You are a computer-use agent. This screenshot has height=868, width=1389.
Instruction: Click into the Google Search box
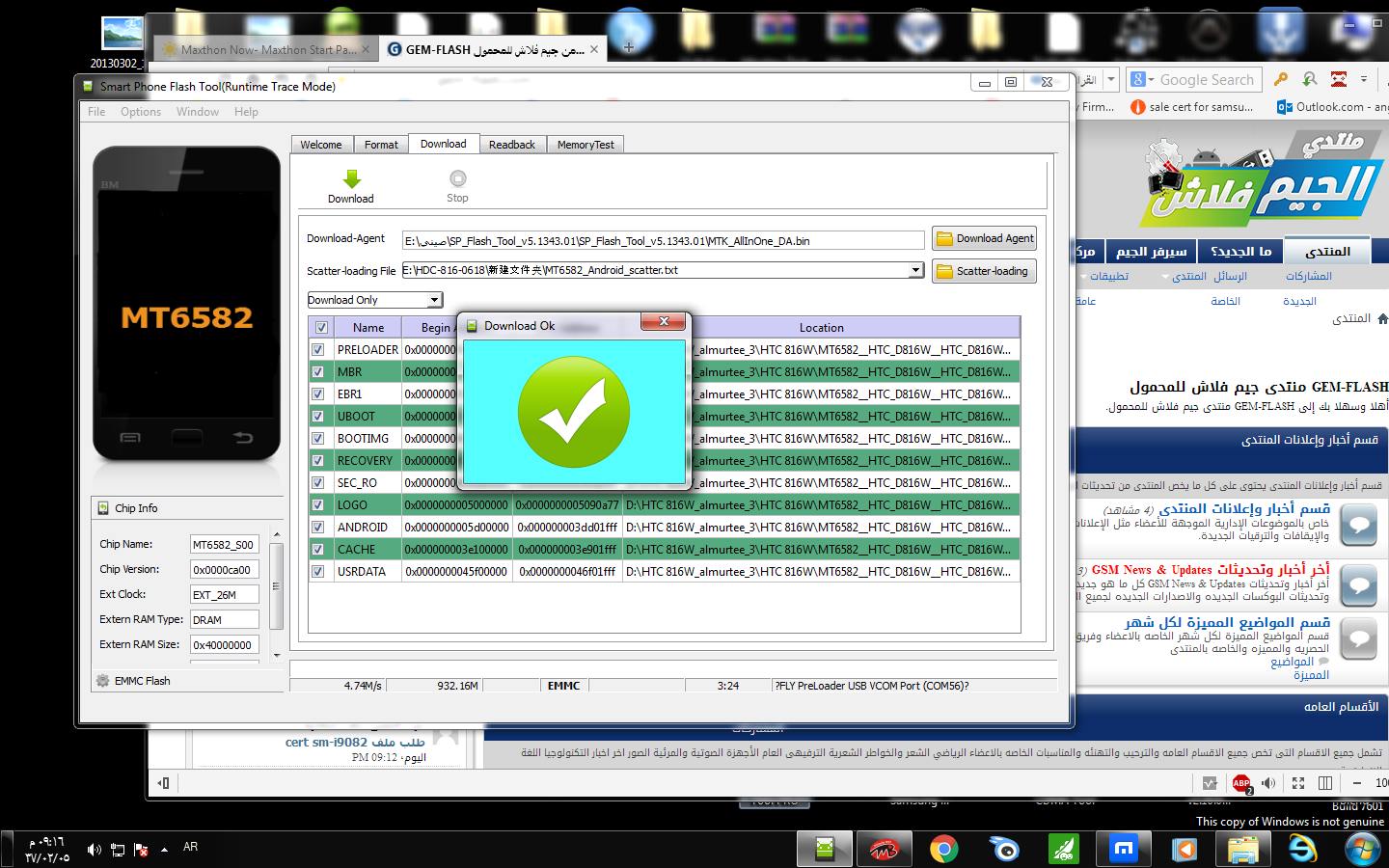tap(1206, 80)
